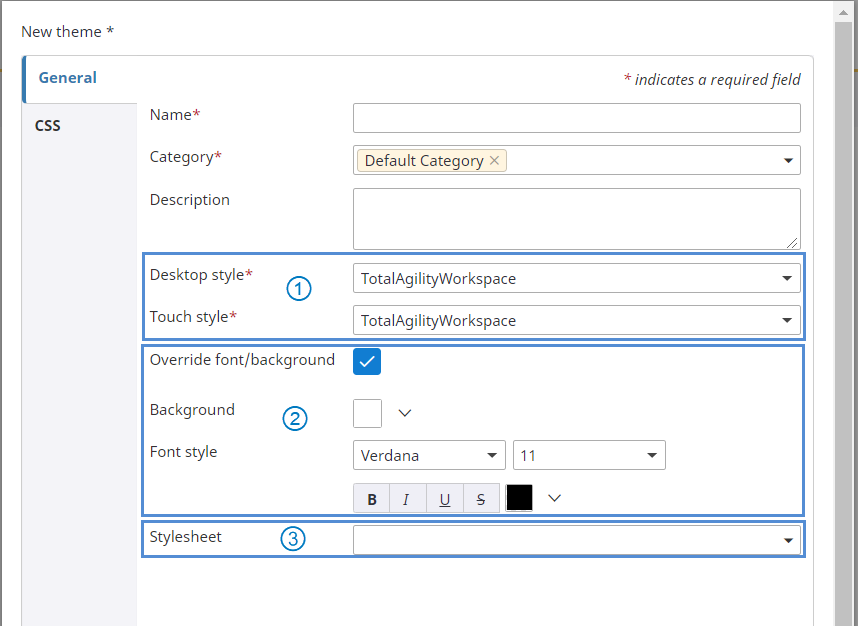
Task: Click the black font color swatch
Action: (x=519, y=498)
